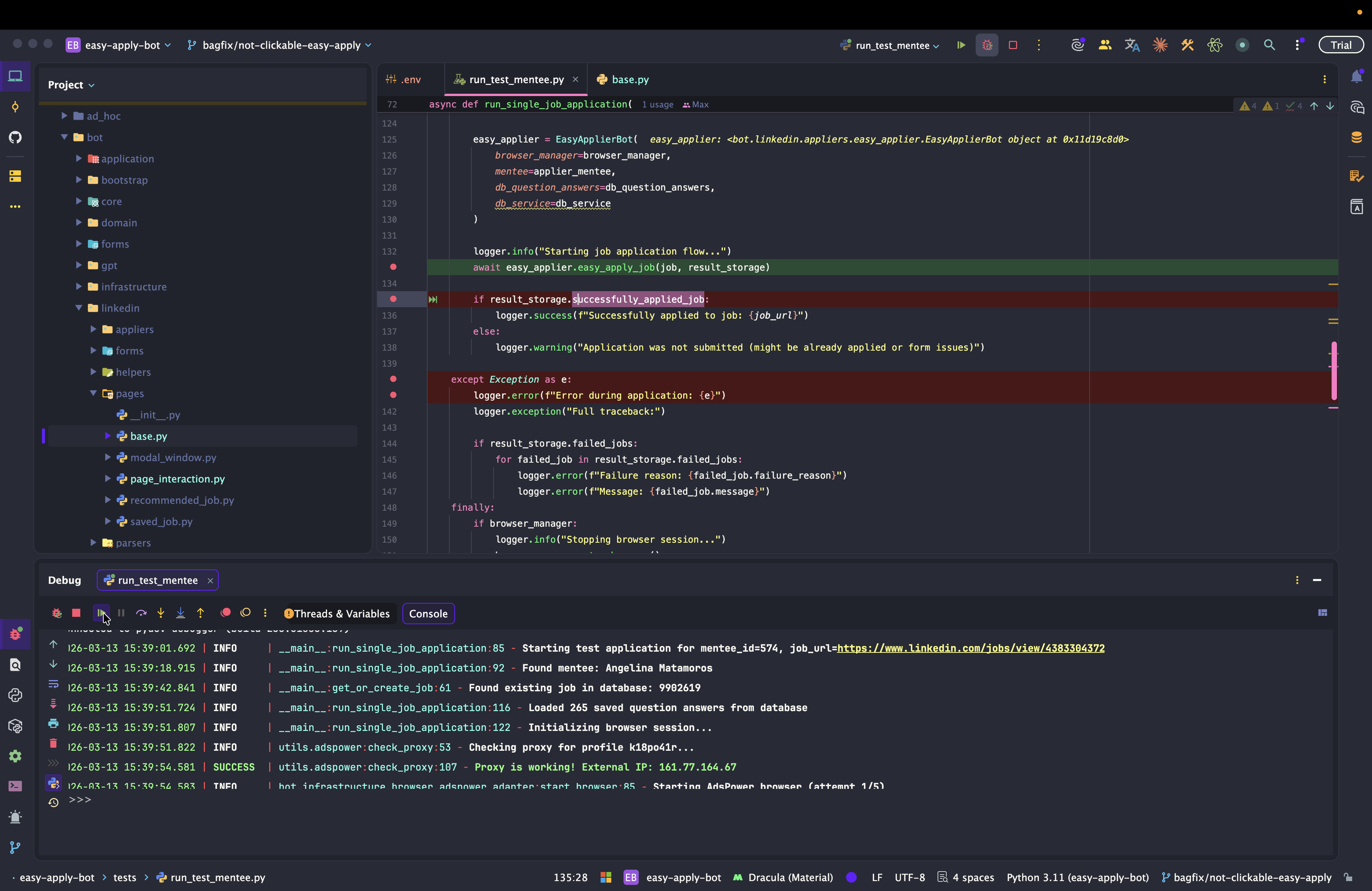This screenshot has width=1372, height=891.
Task: Open the GitHub tool window in left sidebar
Action: click(x=16, y=137)
